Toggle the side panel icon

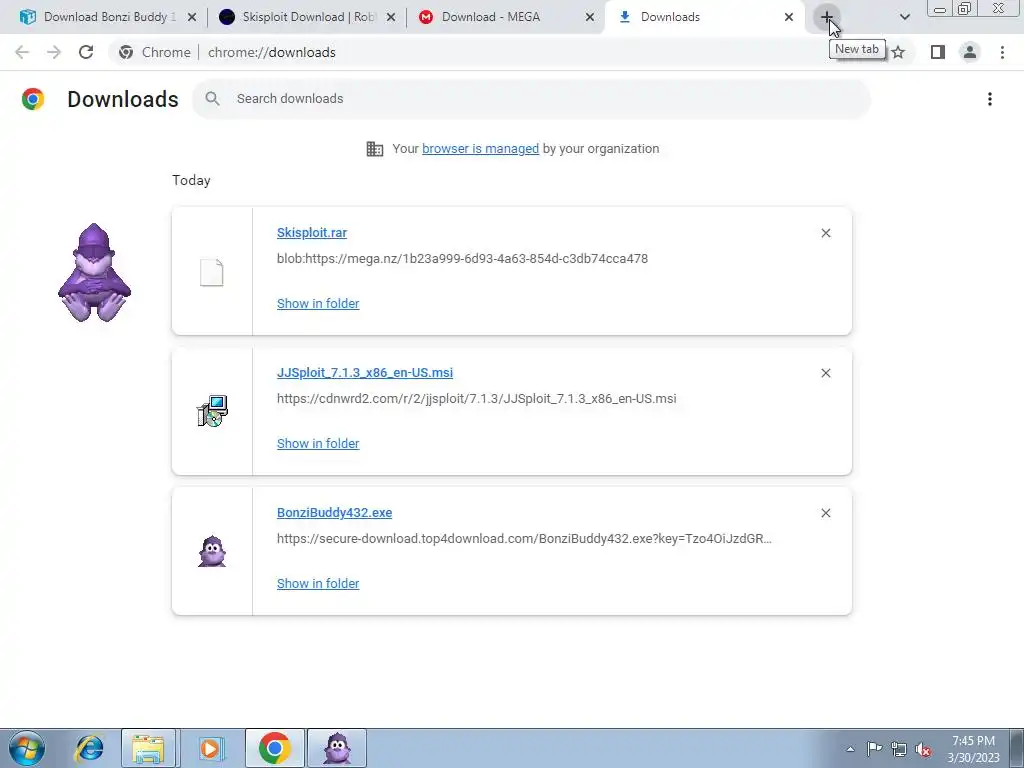tap(938, 52)
